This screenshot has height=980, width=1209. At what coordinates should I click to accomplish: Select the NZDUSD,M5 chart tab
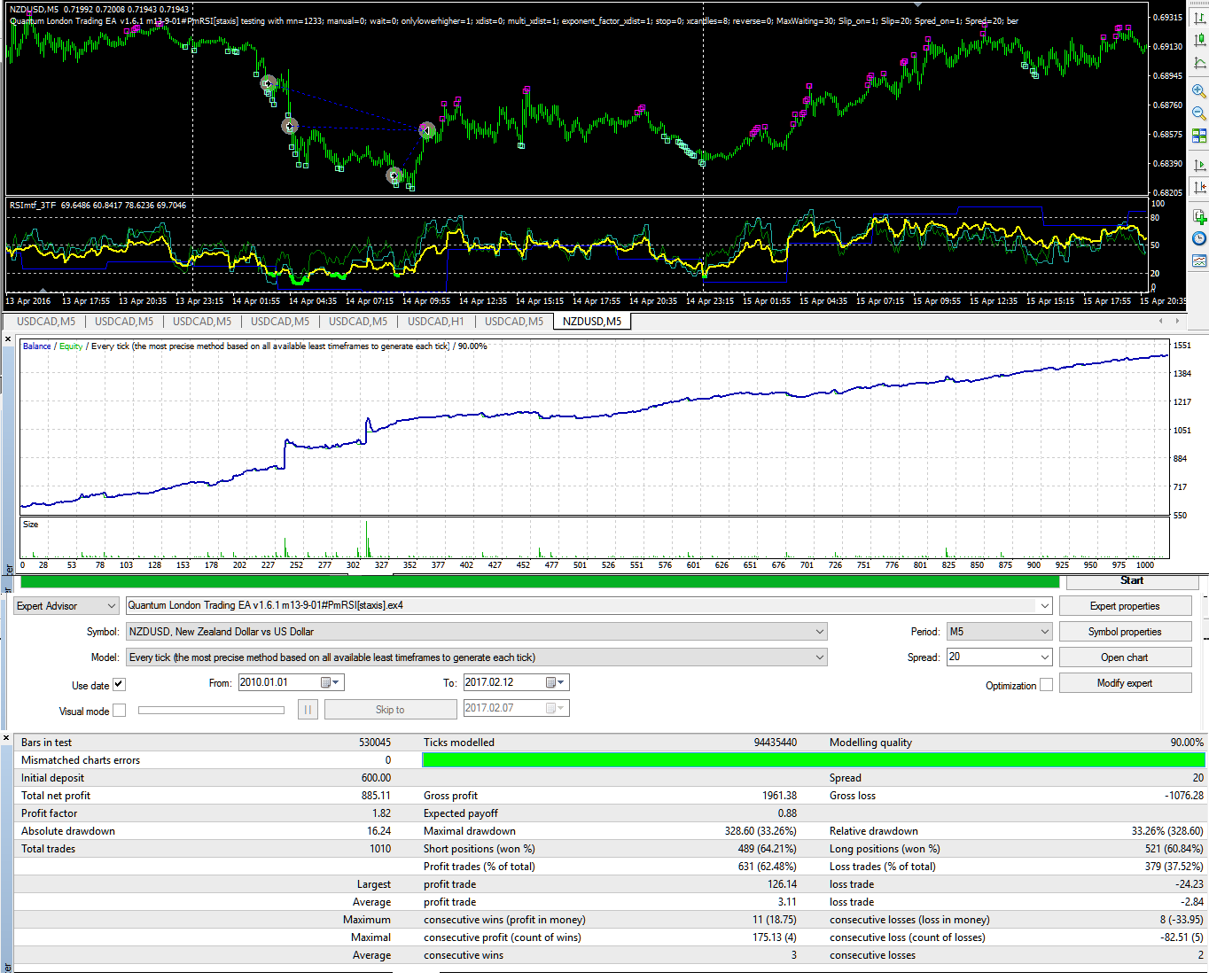pyautogui.click(x=592, y=322)
